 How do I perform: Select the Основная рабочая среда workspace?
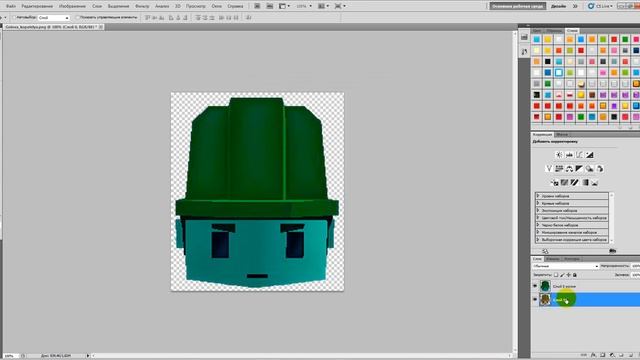click(x=517, y=6)
